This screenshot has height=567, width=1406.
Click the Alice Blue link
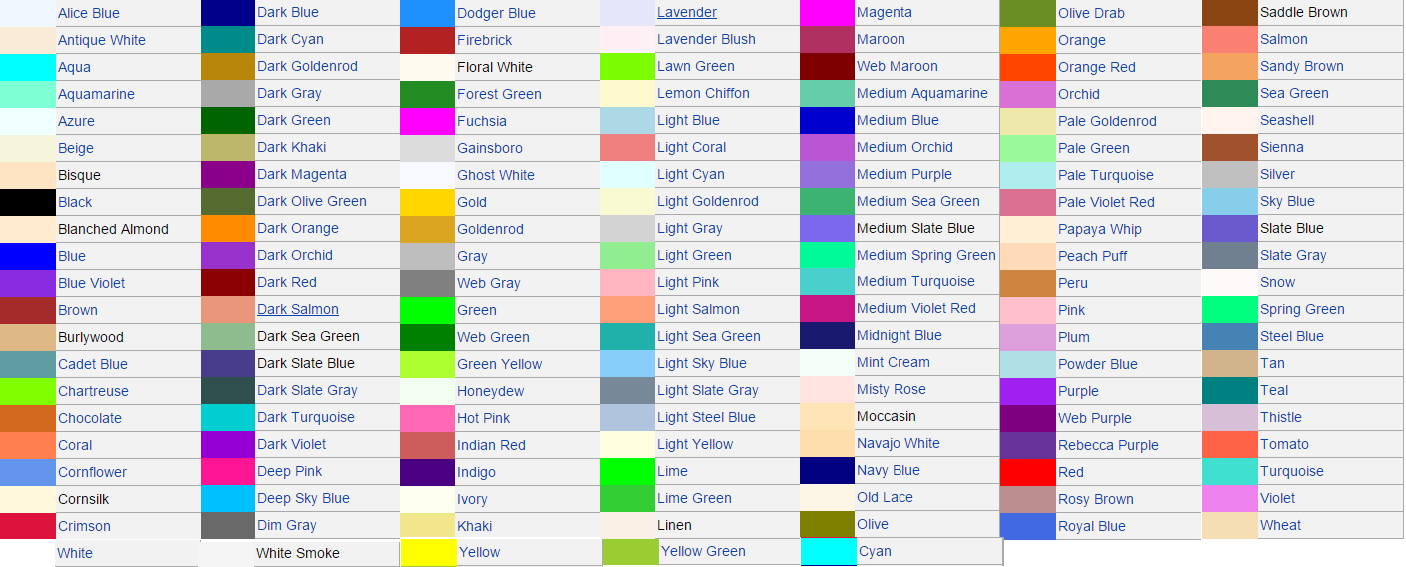[88, 13]
